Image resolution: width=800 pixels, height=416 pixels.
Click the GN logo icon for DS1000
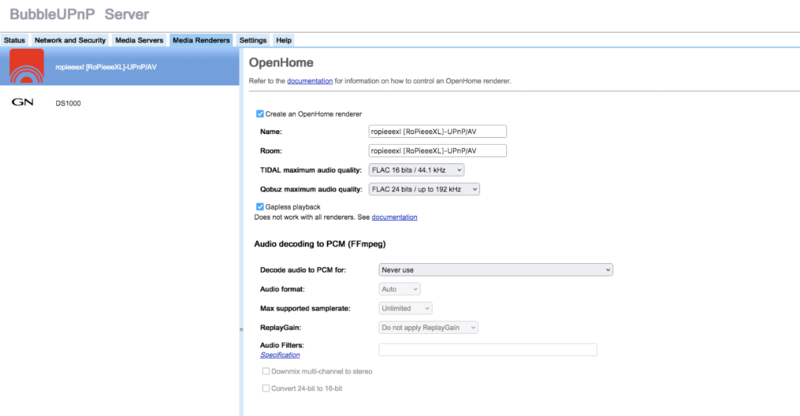click(23, 103)
